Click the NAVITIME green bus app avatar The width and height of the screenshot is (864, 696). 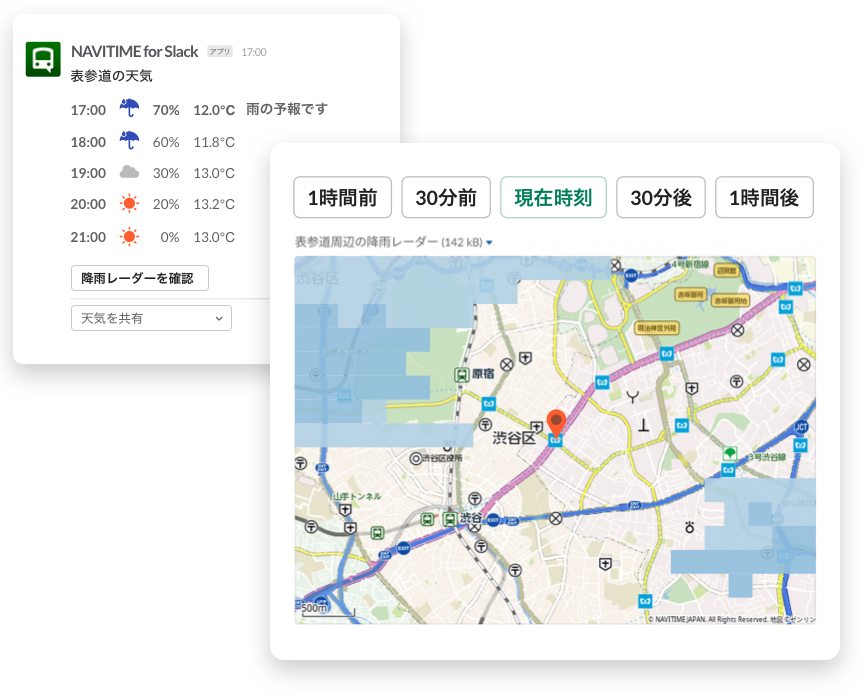43,59
